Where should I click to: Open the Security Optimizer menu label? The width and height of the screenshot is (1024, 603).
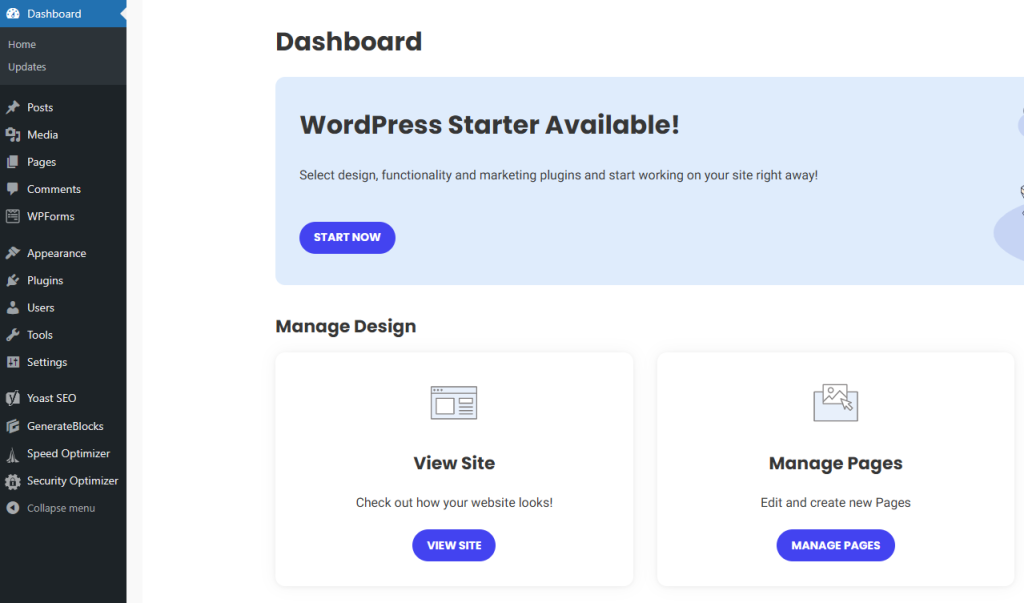coord(72,481)
